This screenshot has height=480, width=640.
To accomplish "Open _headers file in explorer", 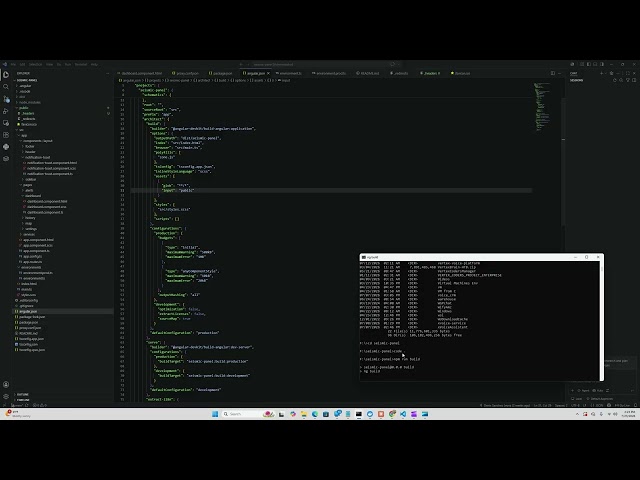I will point(27,113).
